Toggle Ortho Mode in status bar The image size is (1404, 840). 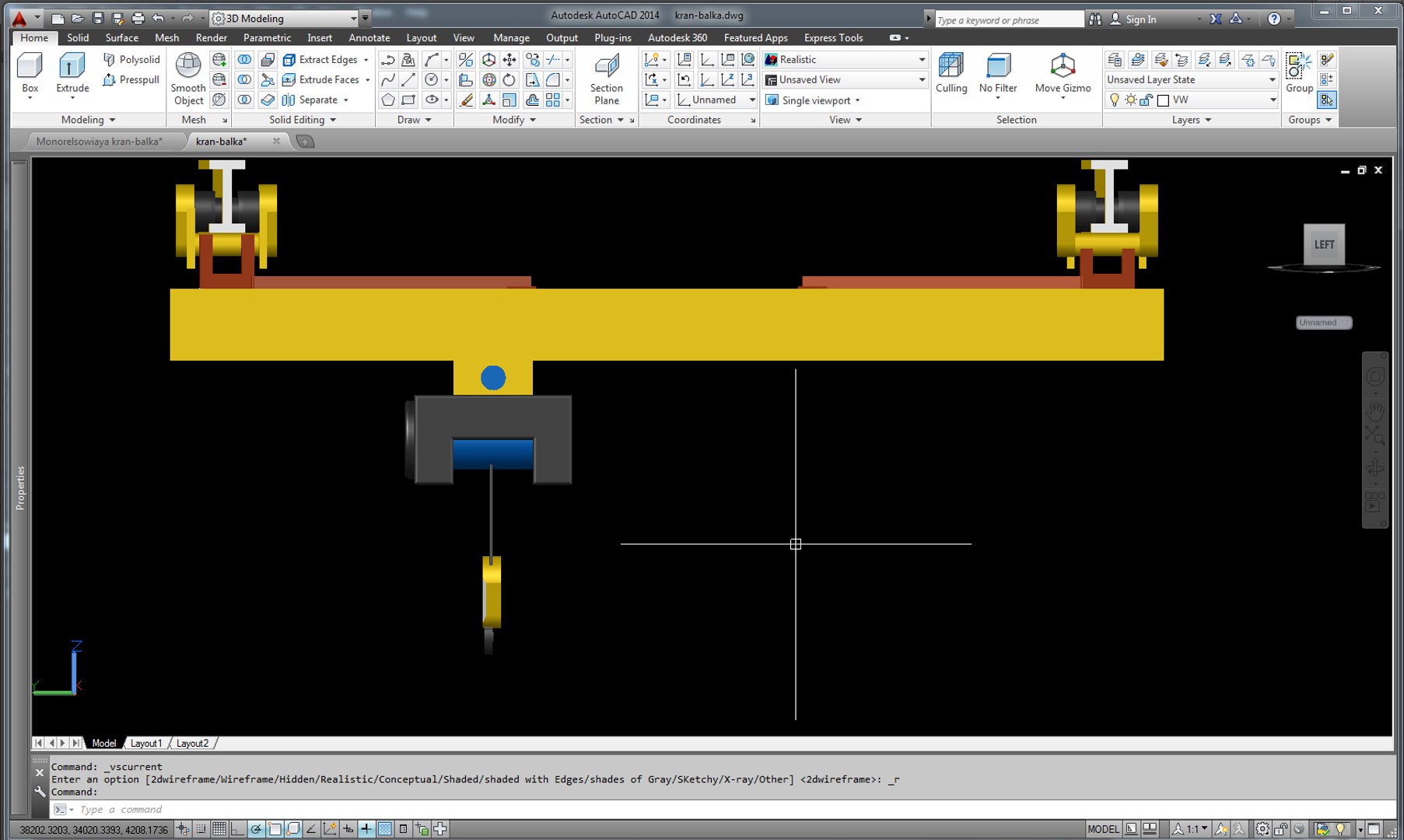pos(237,829)
